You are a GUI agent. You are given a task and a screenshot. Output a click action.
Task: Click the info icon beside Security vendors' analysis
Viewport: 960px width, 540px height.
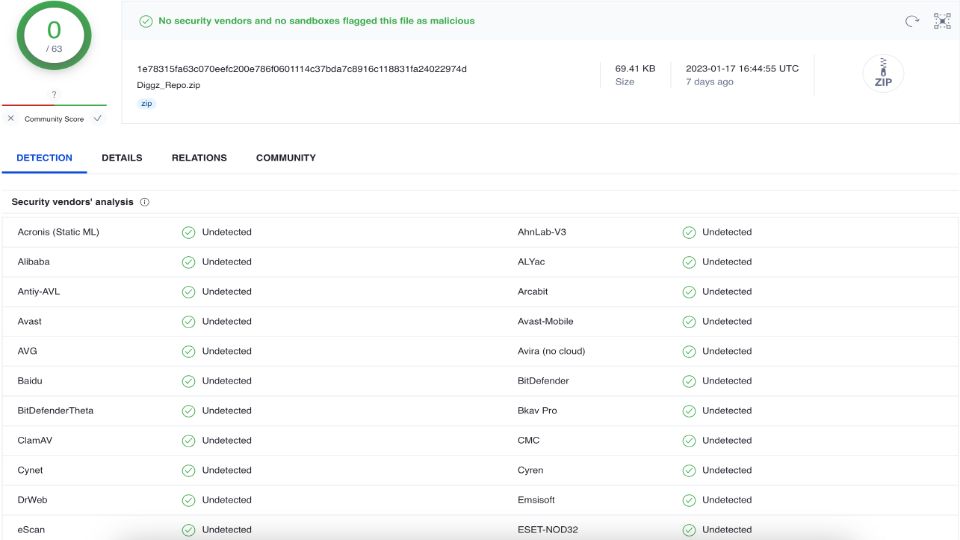point(144,202)
